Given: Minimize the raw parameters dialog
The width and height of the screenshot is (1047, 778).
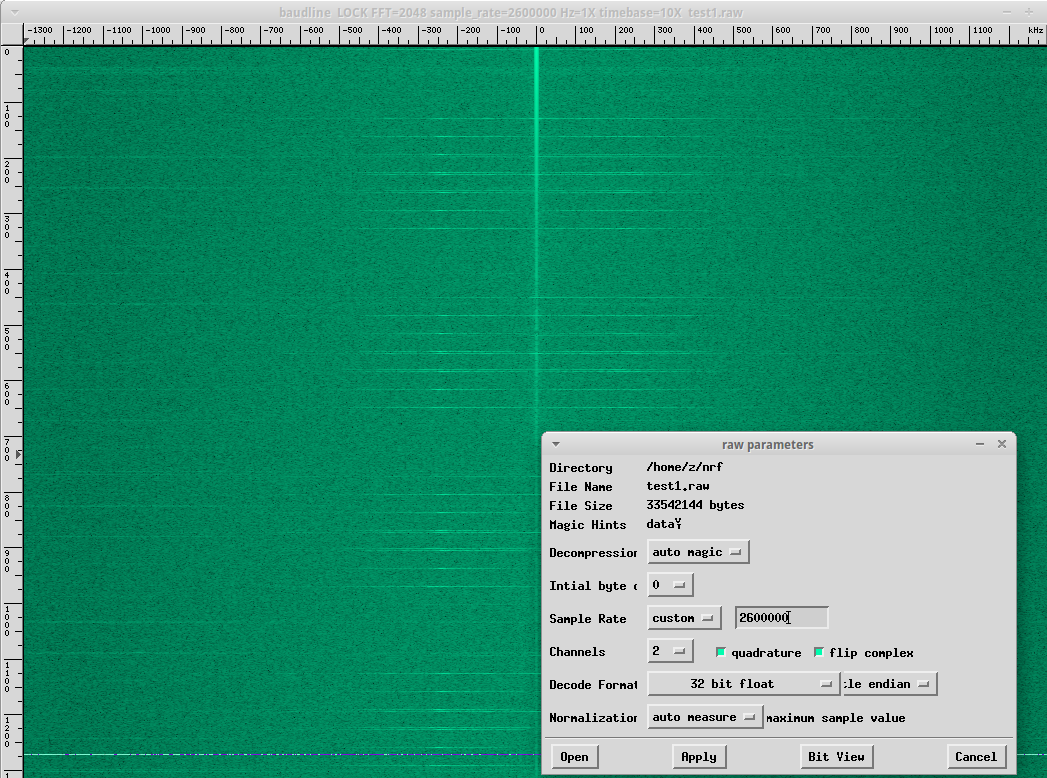Looking at the screenshot, I should point(980,444).
